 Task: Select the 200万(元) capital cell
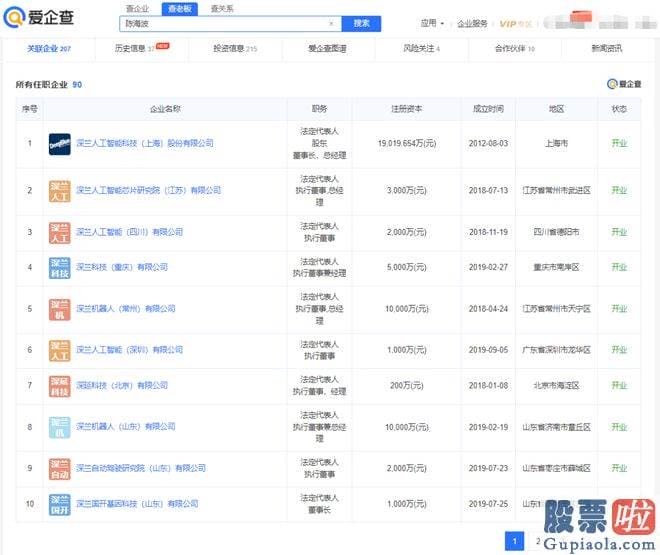click(x=407, y=385)
